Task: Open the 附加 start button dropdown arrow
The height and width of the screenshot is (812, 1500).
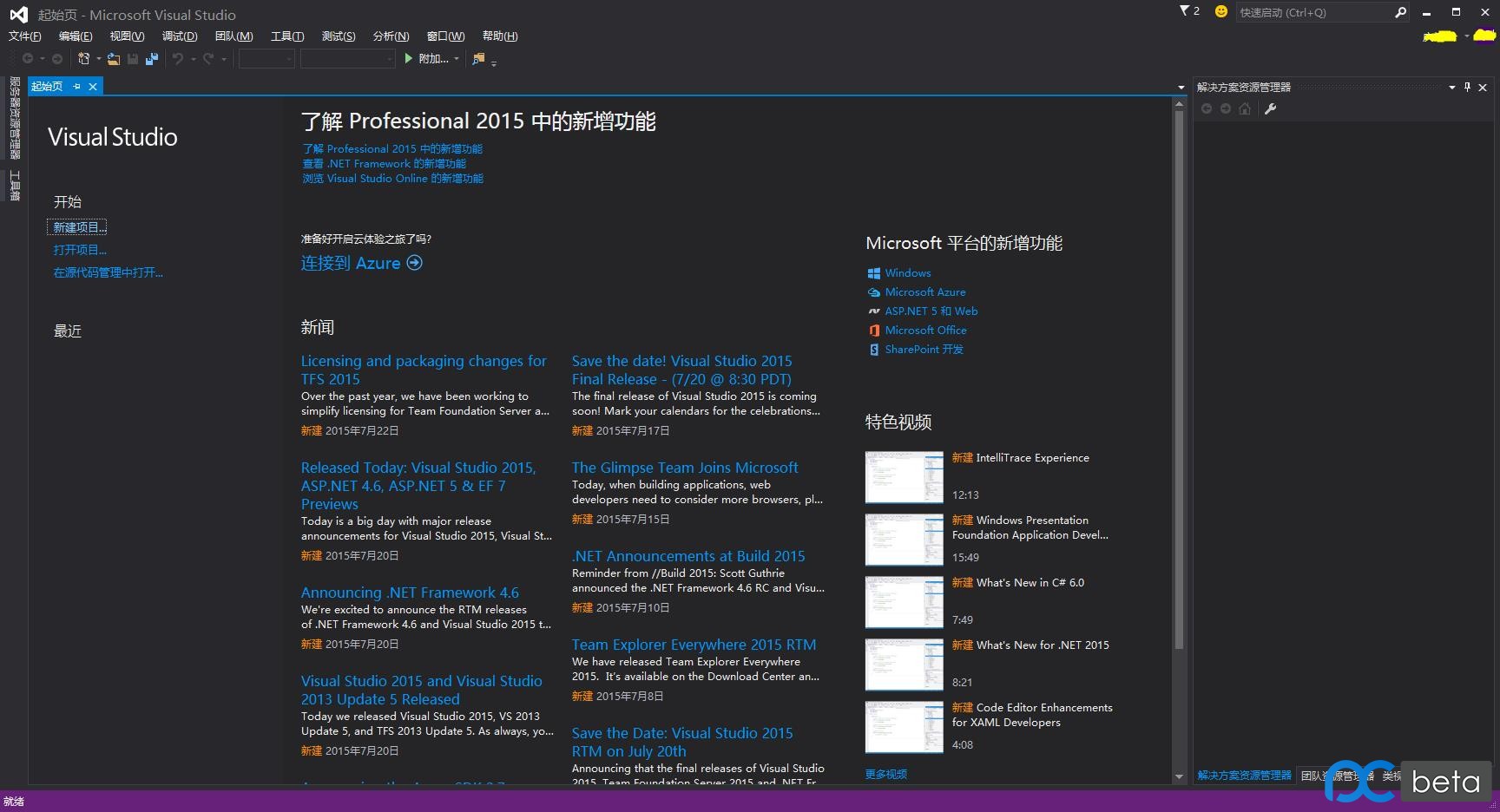Action: pos(457,59)
